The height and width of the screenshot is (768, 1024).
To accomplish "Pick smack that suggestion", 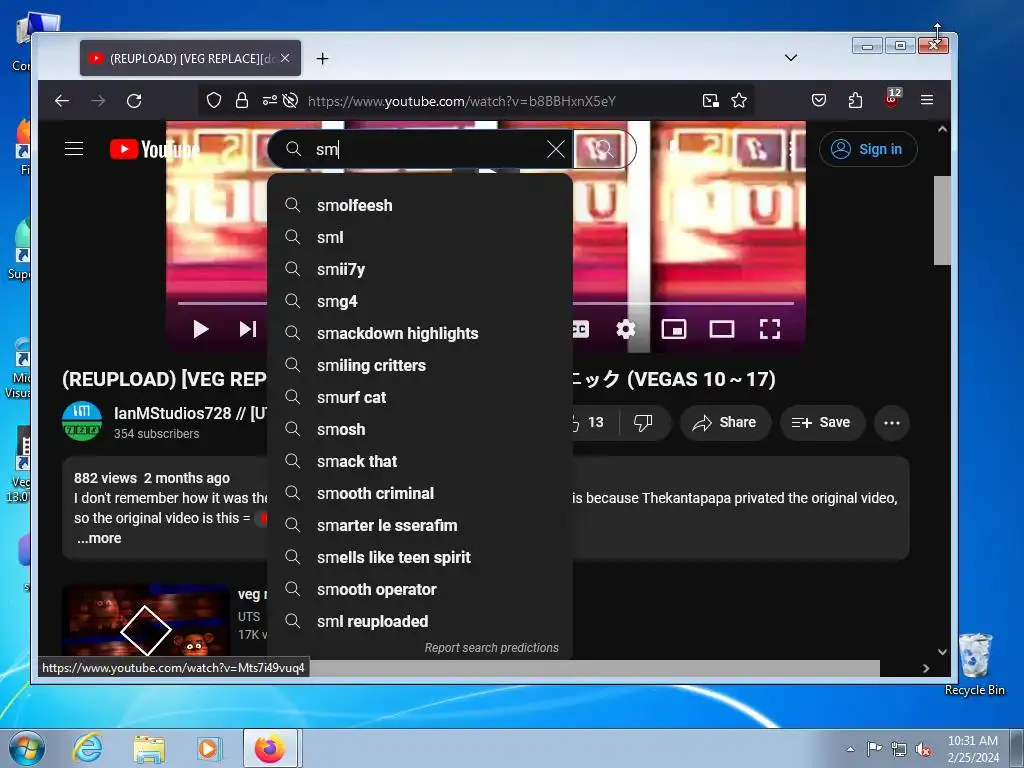I will click(x=420, y=461).
